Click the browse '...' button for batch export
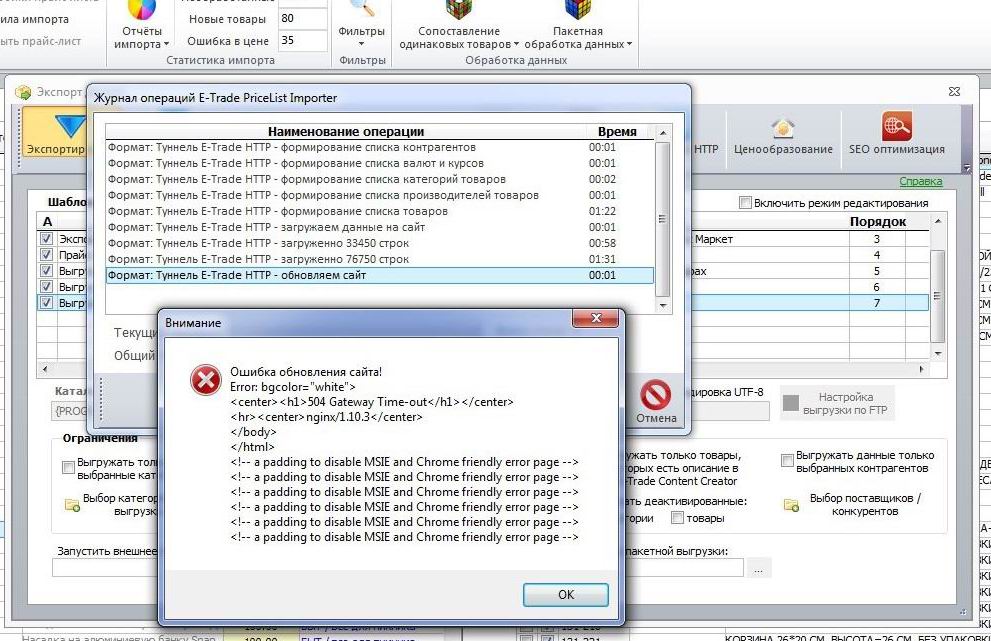Screen dimensions: 991x641 point(758,568)
